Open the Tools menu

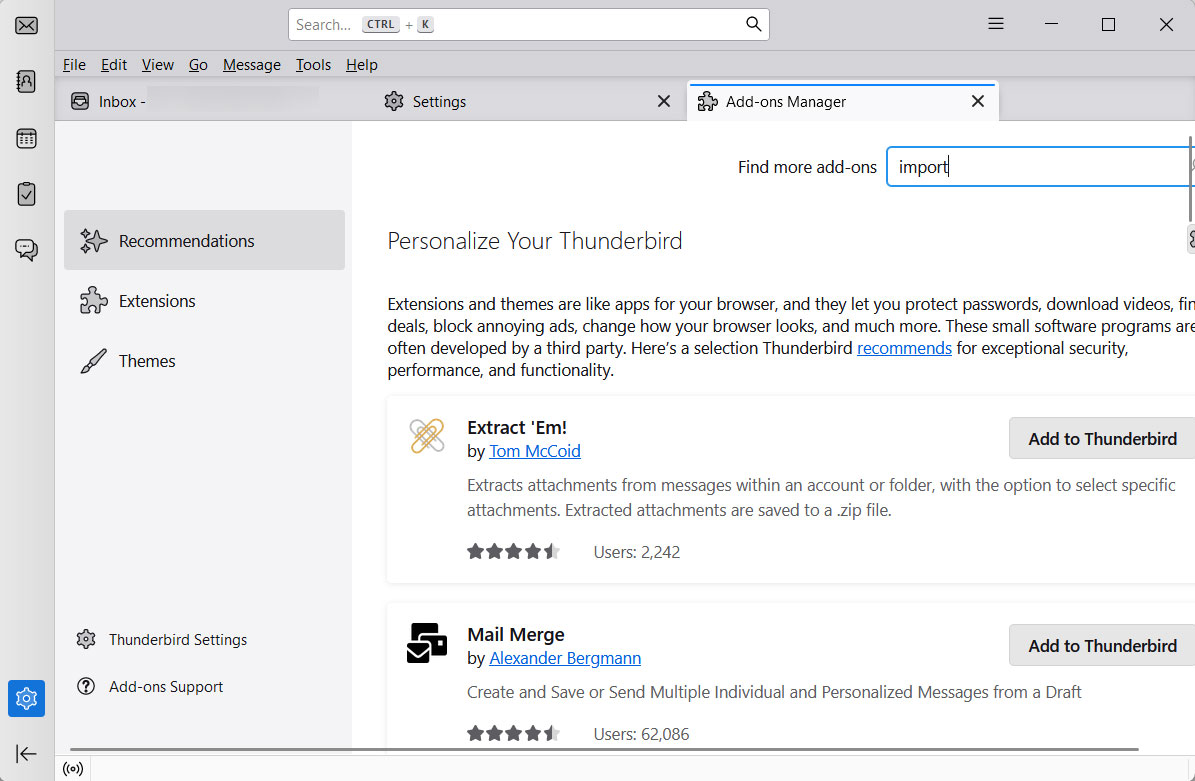[x=313, y=64]
